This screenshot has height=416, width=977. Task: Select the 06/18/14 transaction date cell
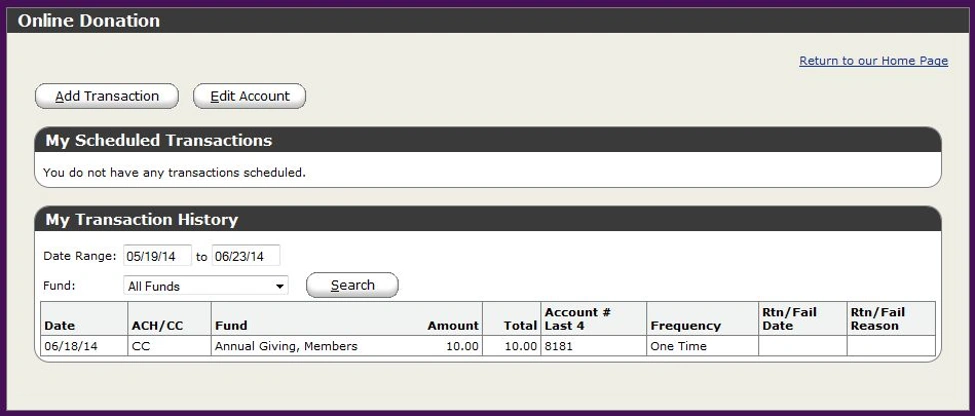tap(68, 346)
